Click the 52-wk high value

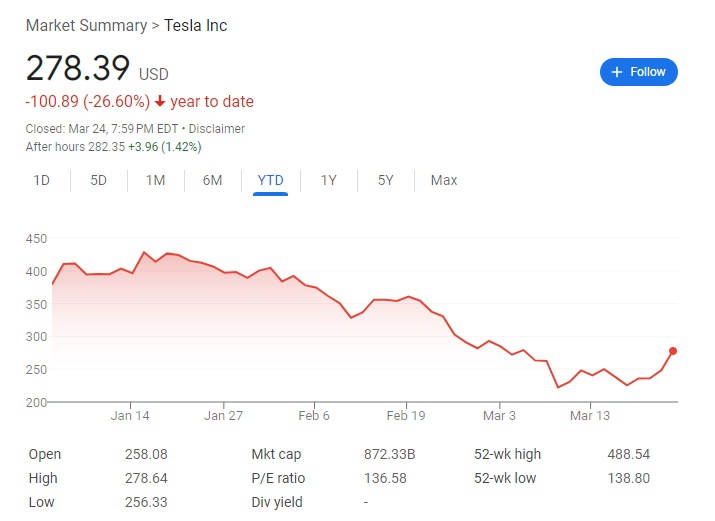click(629, 454)
